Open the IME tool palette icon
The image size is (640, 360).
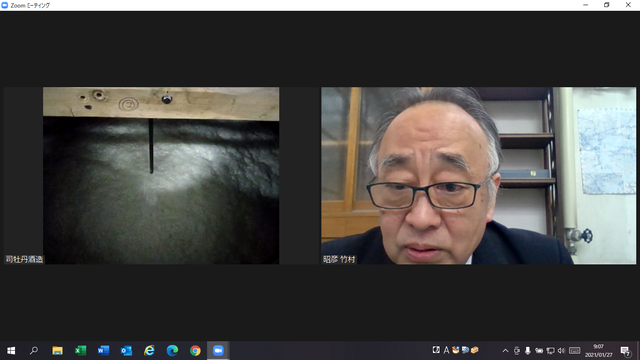[x=456, y=350]
